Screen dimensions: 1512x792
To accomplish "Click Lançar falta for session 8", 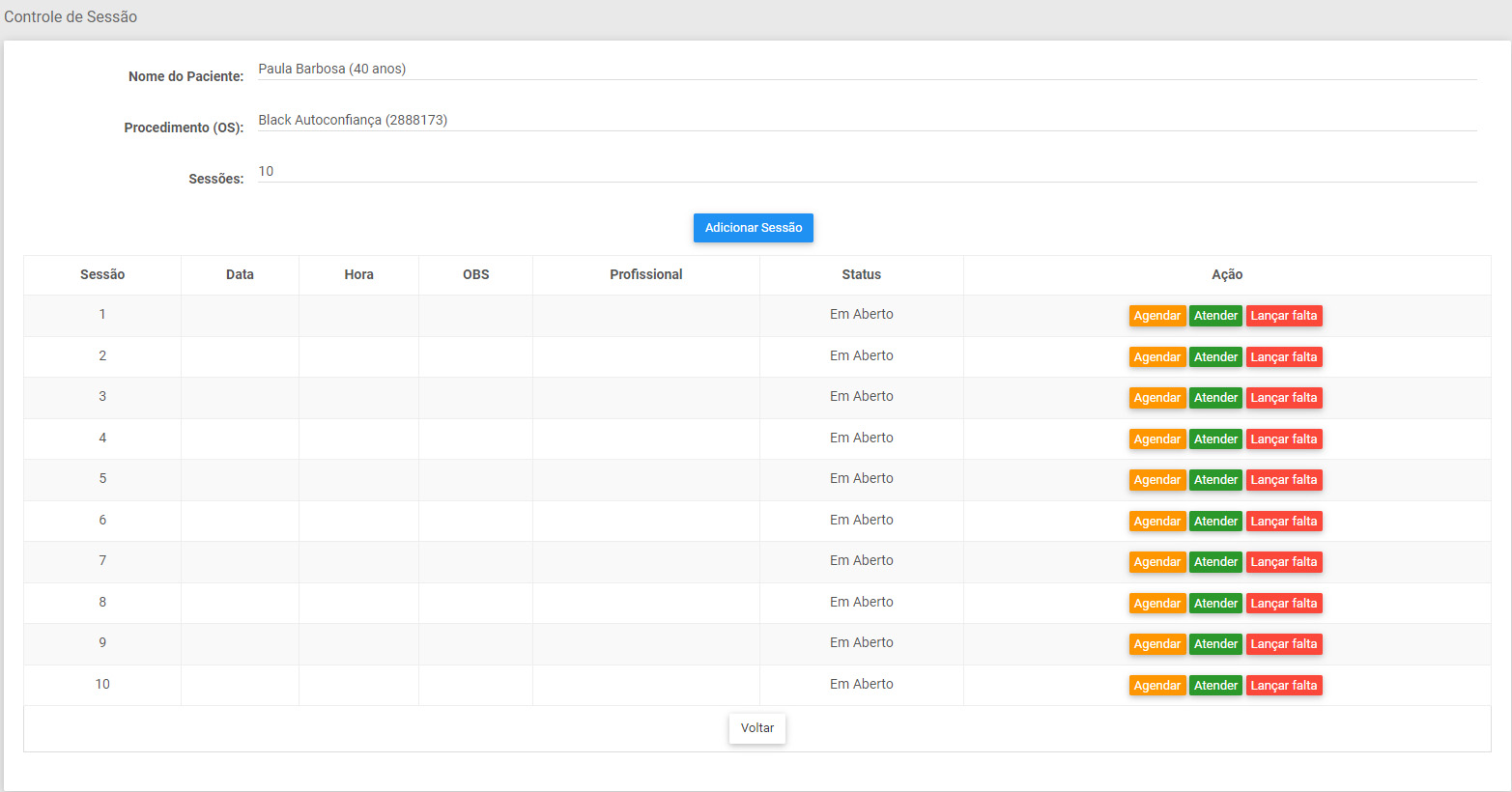I will pyautogui.click(x=1283, y=604).
